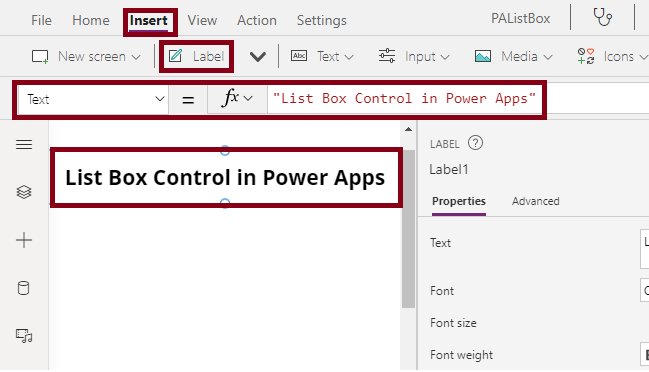649x372 pixels.
Task: Click the canvas vertical scrollbar thumb
Action: (408, 229)
